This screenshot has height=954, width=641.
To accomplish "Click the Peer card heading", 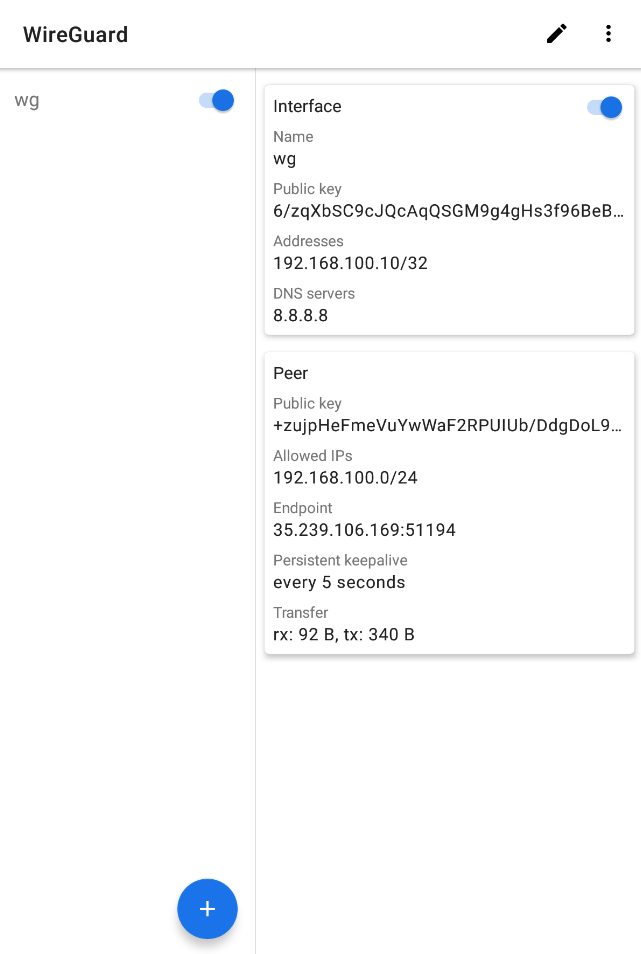I will pyautogui.click(x=290, y=373).
